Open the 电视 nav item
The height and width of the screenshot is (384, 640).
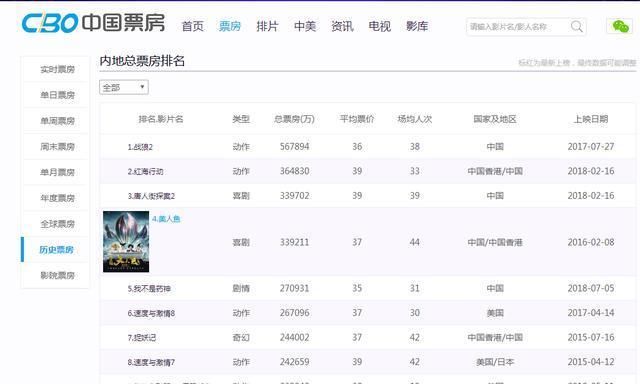coord(380,27)
